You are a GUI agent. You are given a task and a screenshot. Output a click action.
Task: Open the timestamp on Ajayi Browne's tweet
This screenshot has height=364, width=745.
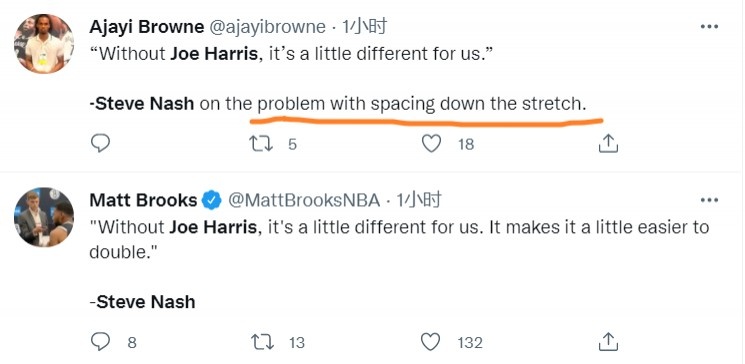[x=364, y=27]
